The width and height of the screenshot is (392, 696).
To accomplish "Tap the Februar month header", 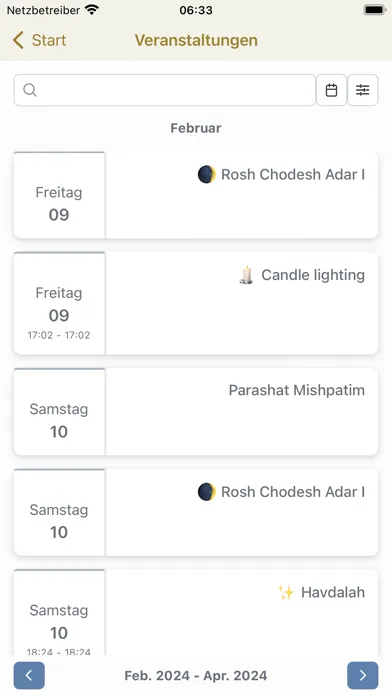I will click(196, 128).
